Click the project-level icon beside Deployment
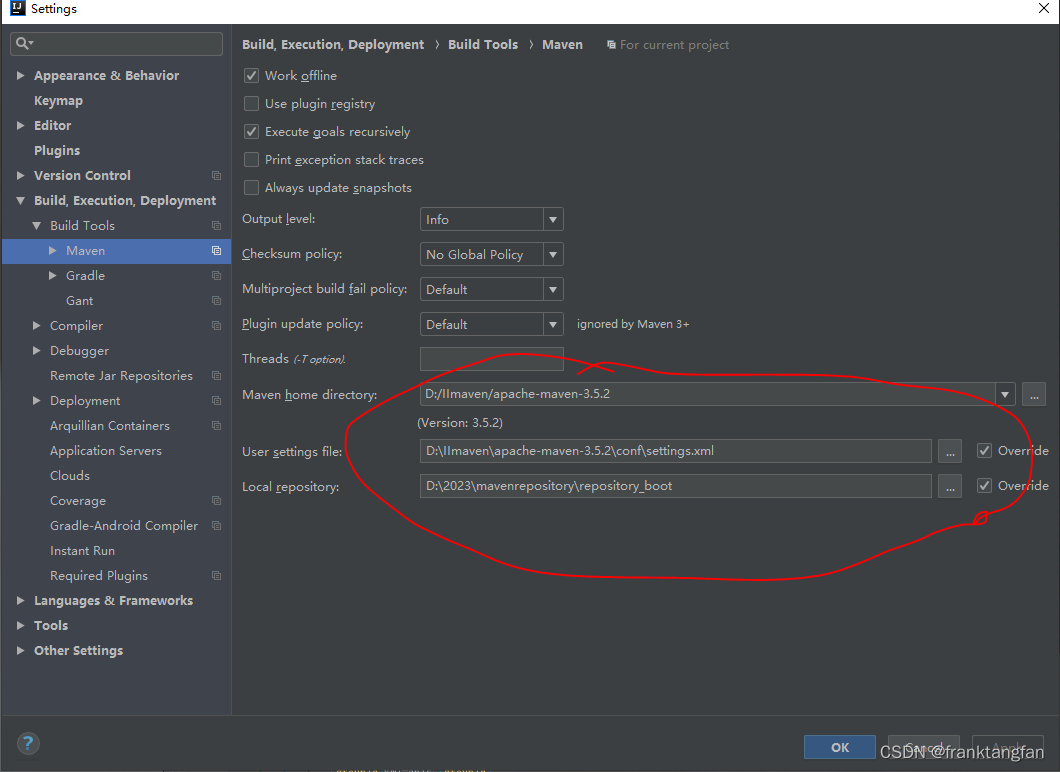 216,401
